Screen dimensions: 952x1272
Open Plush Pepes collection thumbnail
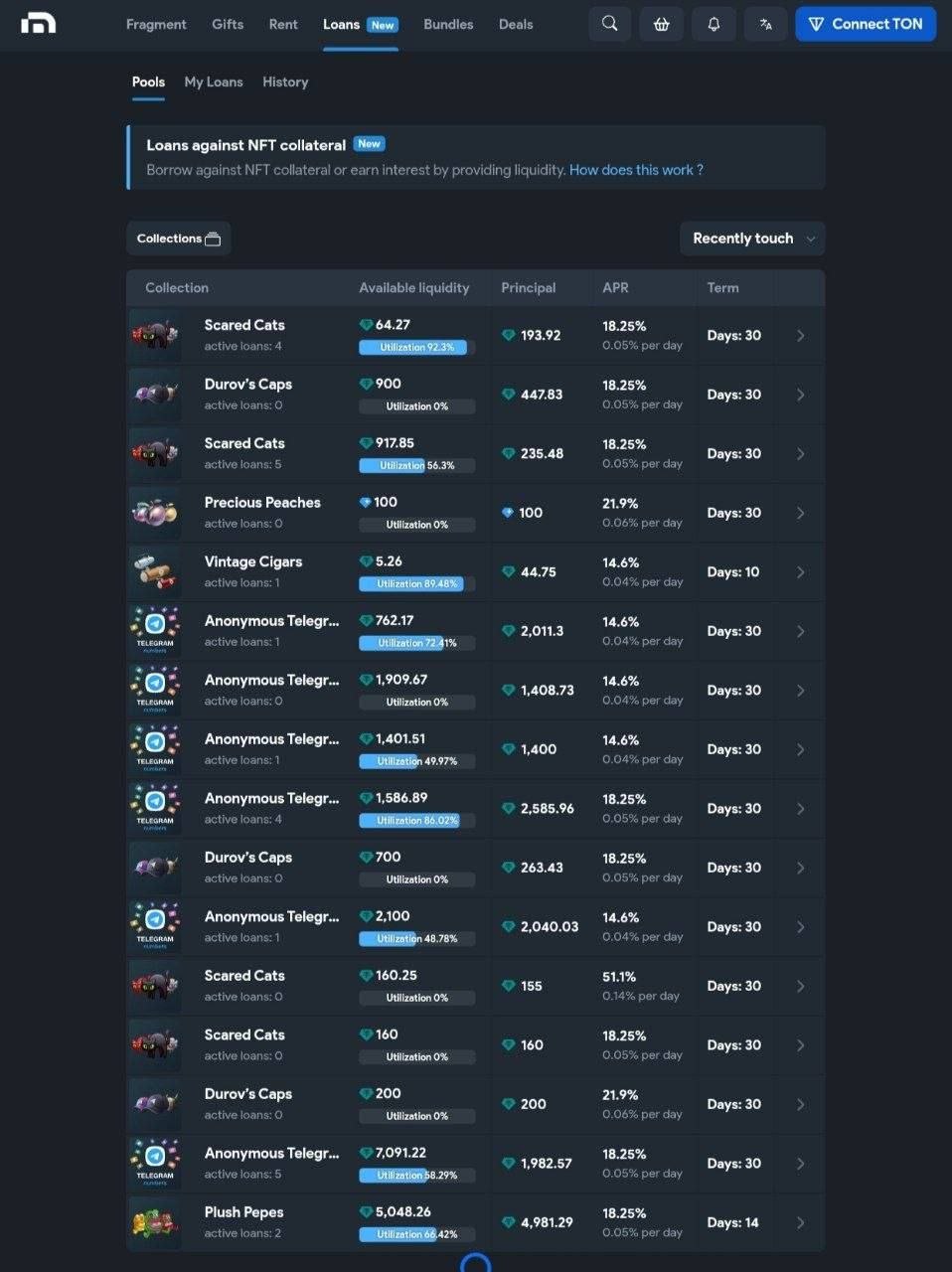(x=155, y=1222)
